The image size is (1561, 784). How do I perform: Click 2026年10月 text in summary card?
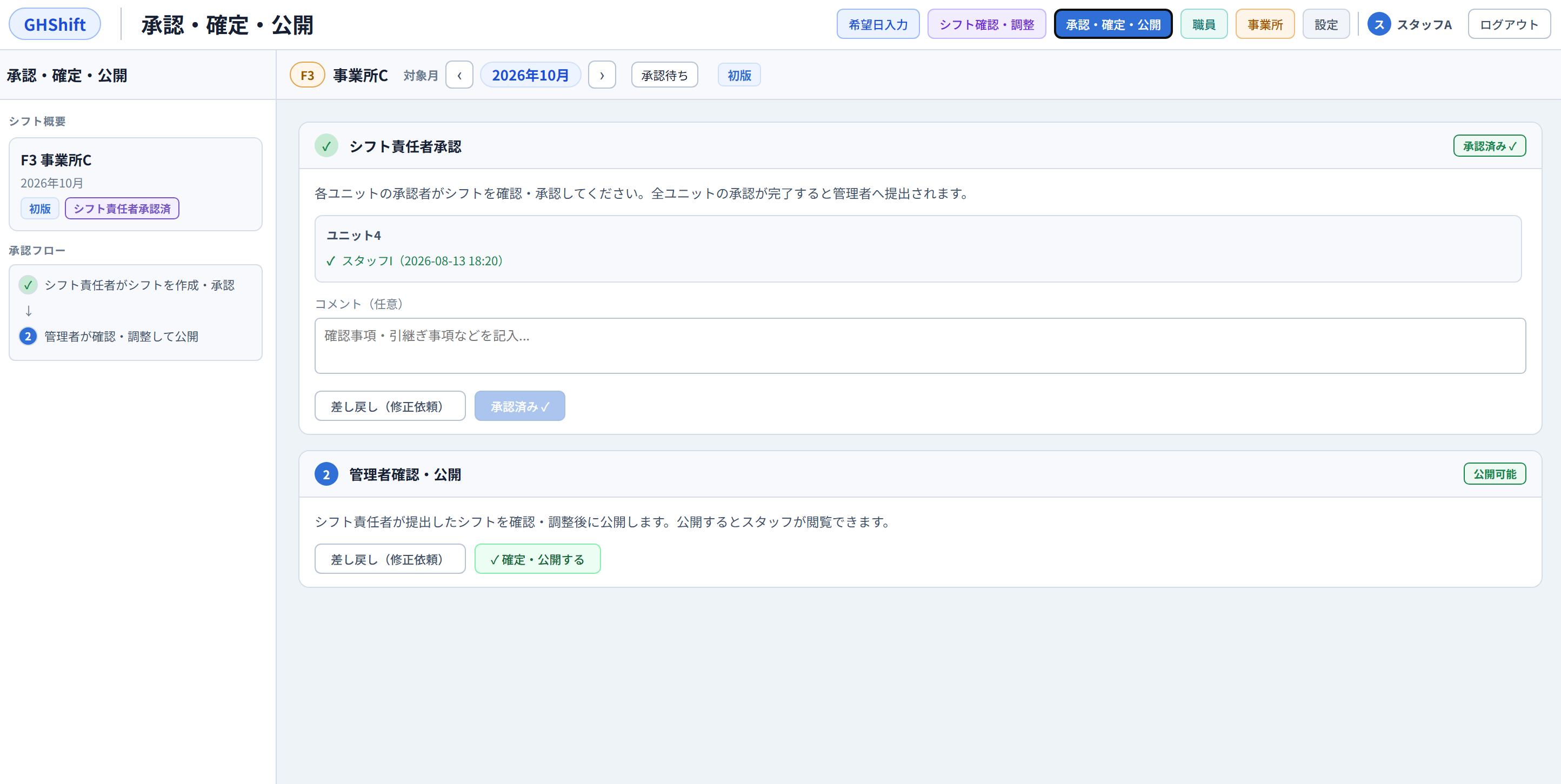pos(51,183)
